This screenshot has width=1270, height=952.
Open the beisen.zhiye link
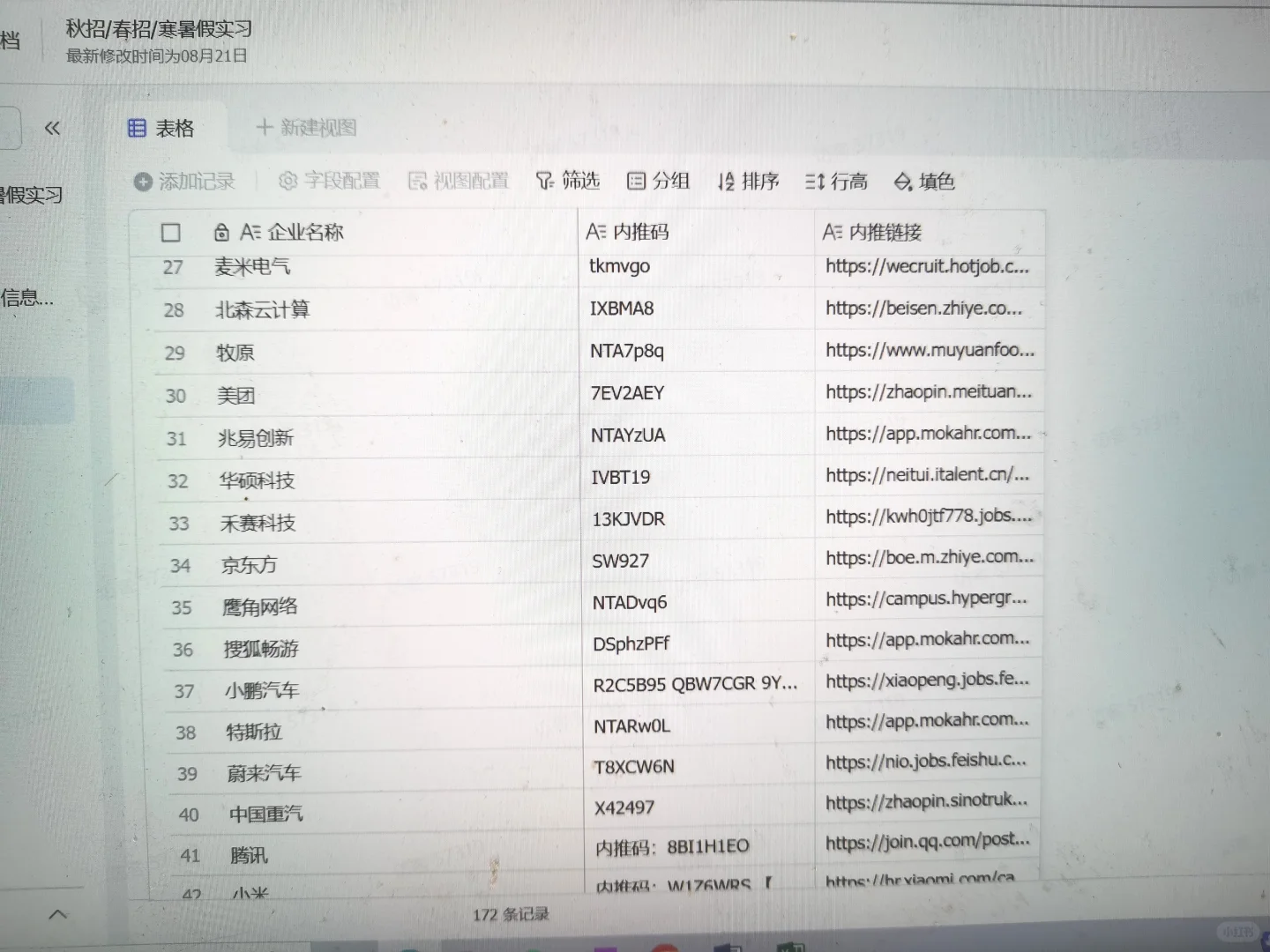923,309
